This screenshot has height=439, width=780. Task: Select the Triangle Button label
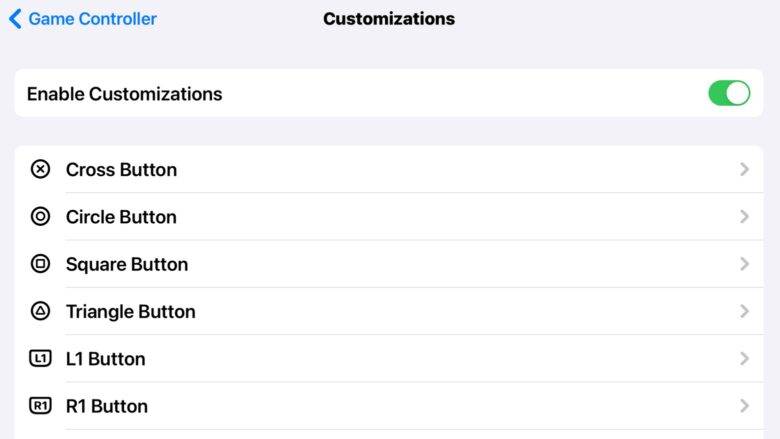click(131, 312)
